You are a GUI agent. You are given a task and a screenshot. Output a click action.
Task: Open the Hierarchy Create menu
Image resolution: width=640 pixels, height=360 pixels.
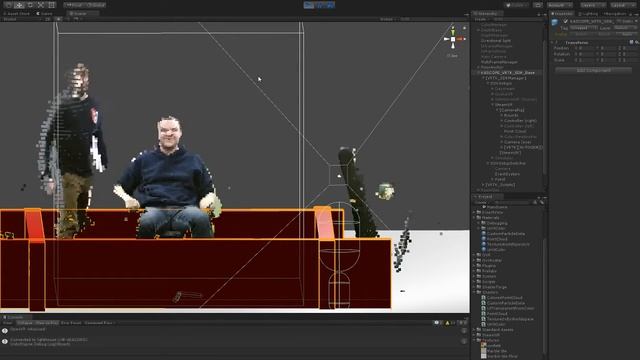(x=482, y=19)
